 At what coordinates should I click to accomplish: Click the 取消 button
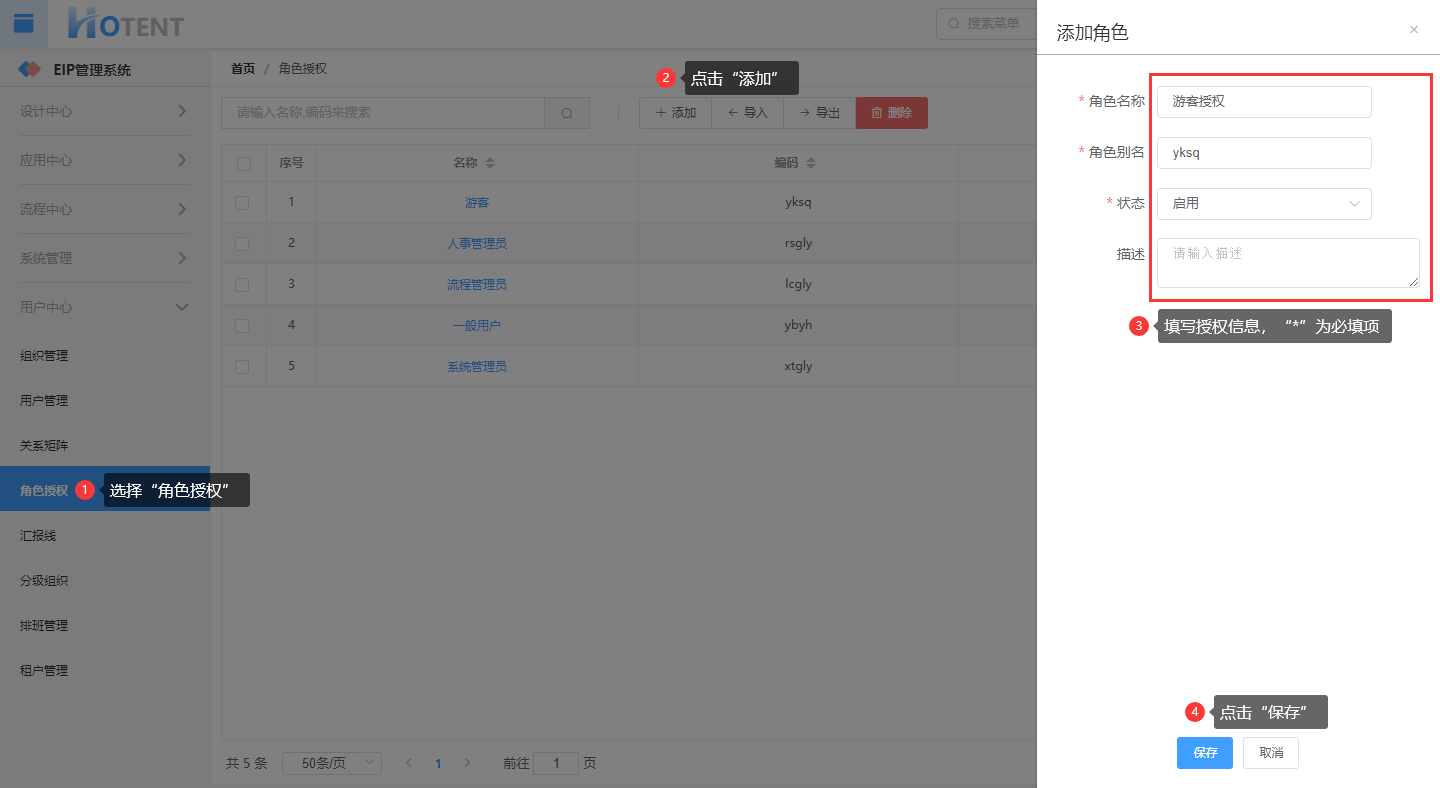1270,753
